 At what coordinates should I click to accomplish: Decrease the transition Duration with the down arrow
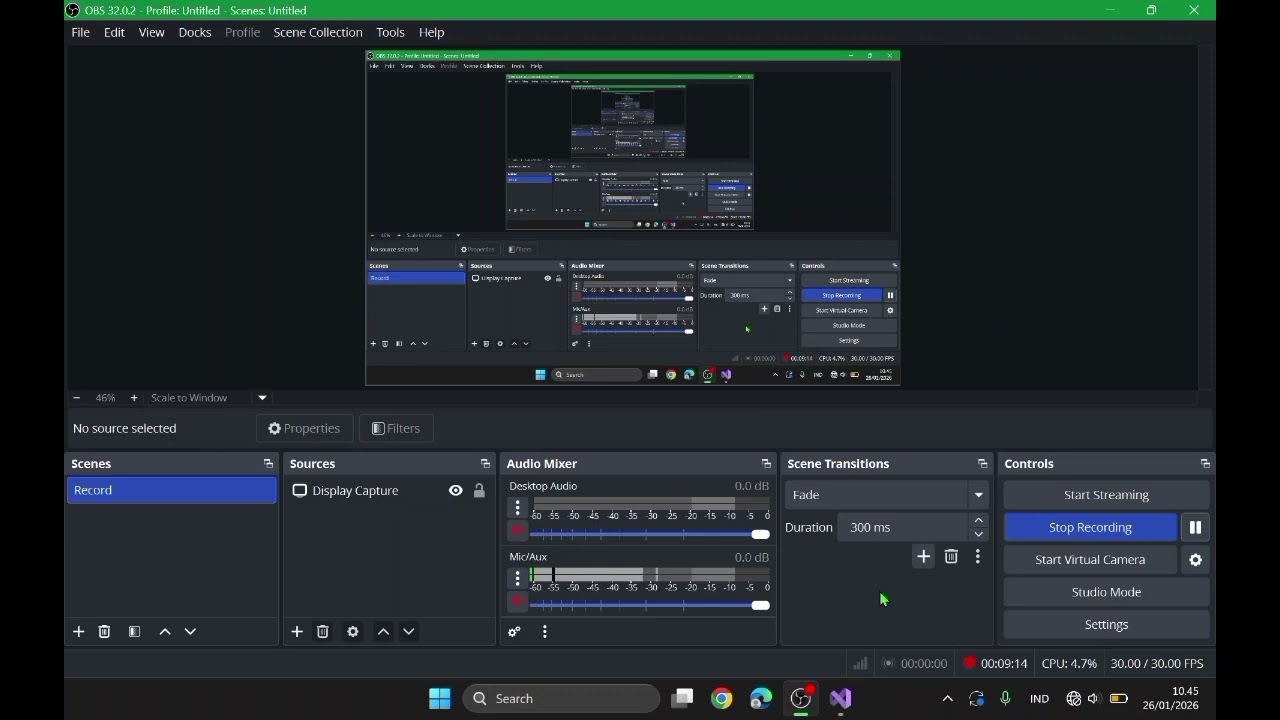pyautogui.click(x=979, y=535)
